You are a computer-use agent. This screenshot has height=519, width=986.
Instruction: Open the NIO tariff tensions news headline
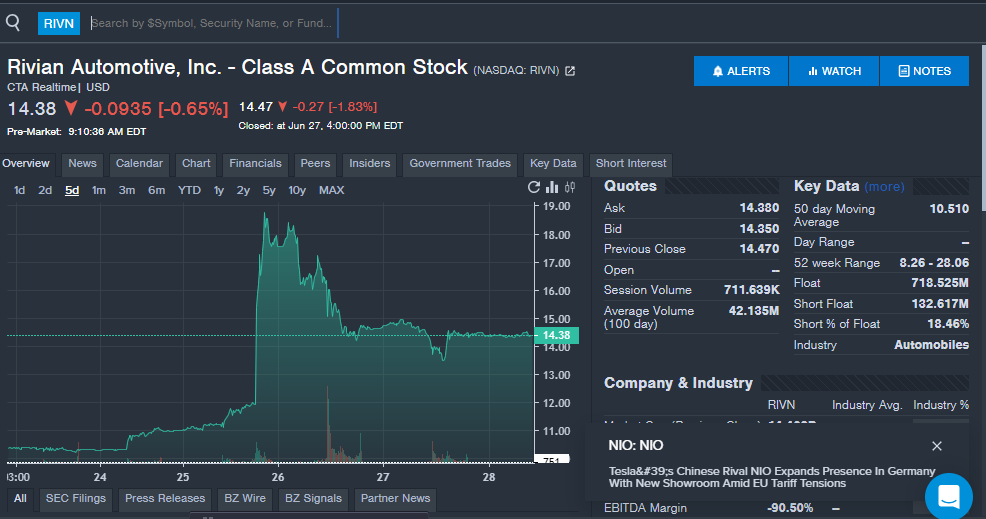[x=772, y=477]
